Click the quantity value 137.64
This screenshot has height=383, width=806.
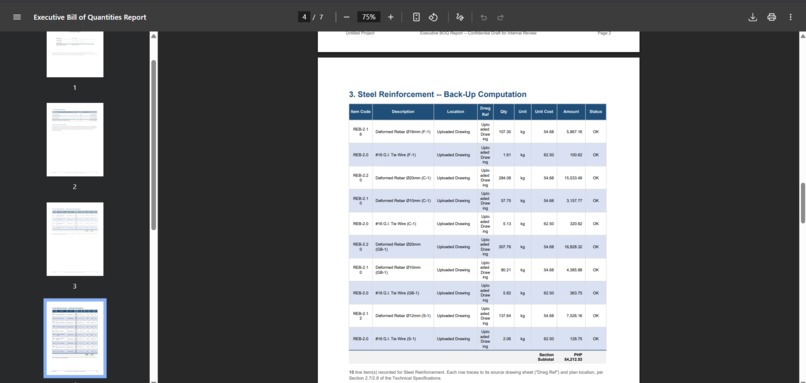505,316
